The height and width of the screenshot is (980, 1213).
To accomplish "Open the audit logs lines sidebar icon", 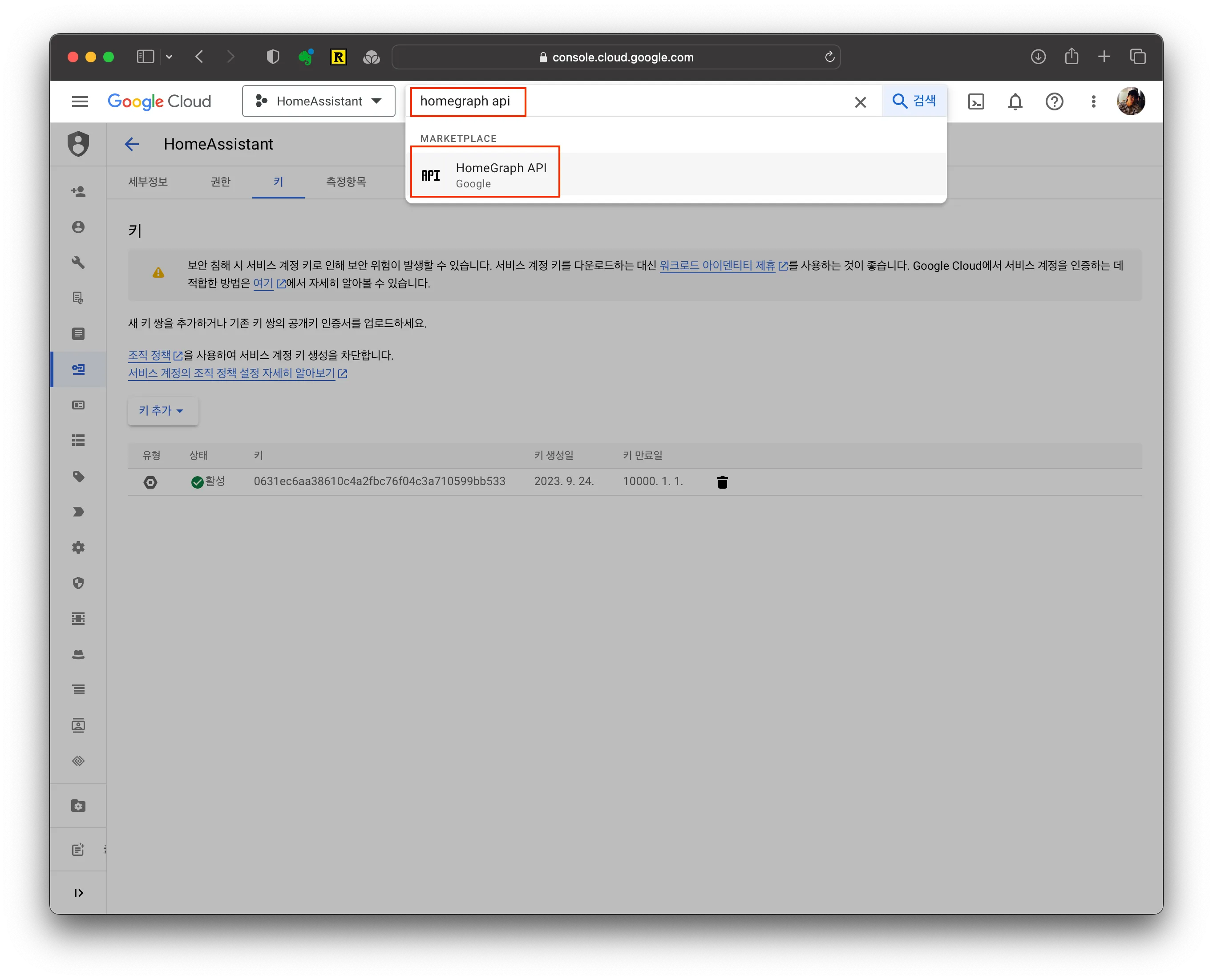I will (78, 690).
